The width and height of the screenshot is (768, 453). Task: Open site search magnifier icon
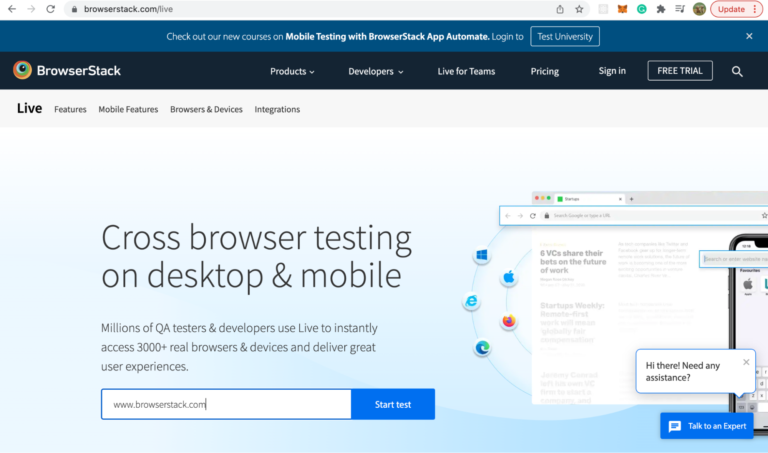tap(737, 72)
